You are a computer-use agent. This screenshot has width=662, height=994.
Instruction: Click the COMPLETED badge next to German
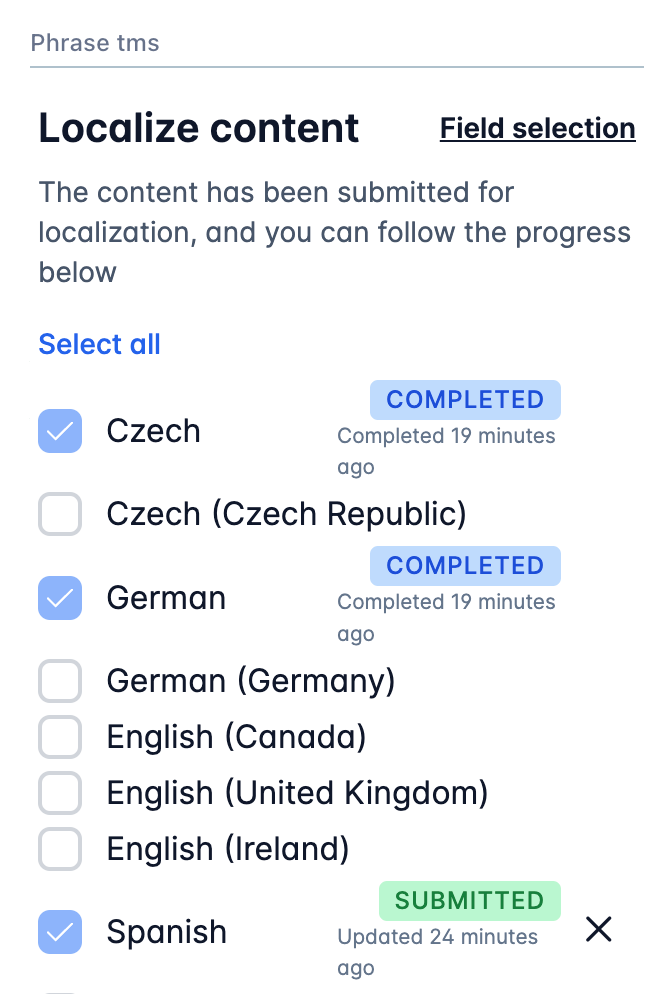click(465, 565)
